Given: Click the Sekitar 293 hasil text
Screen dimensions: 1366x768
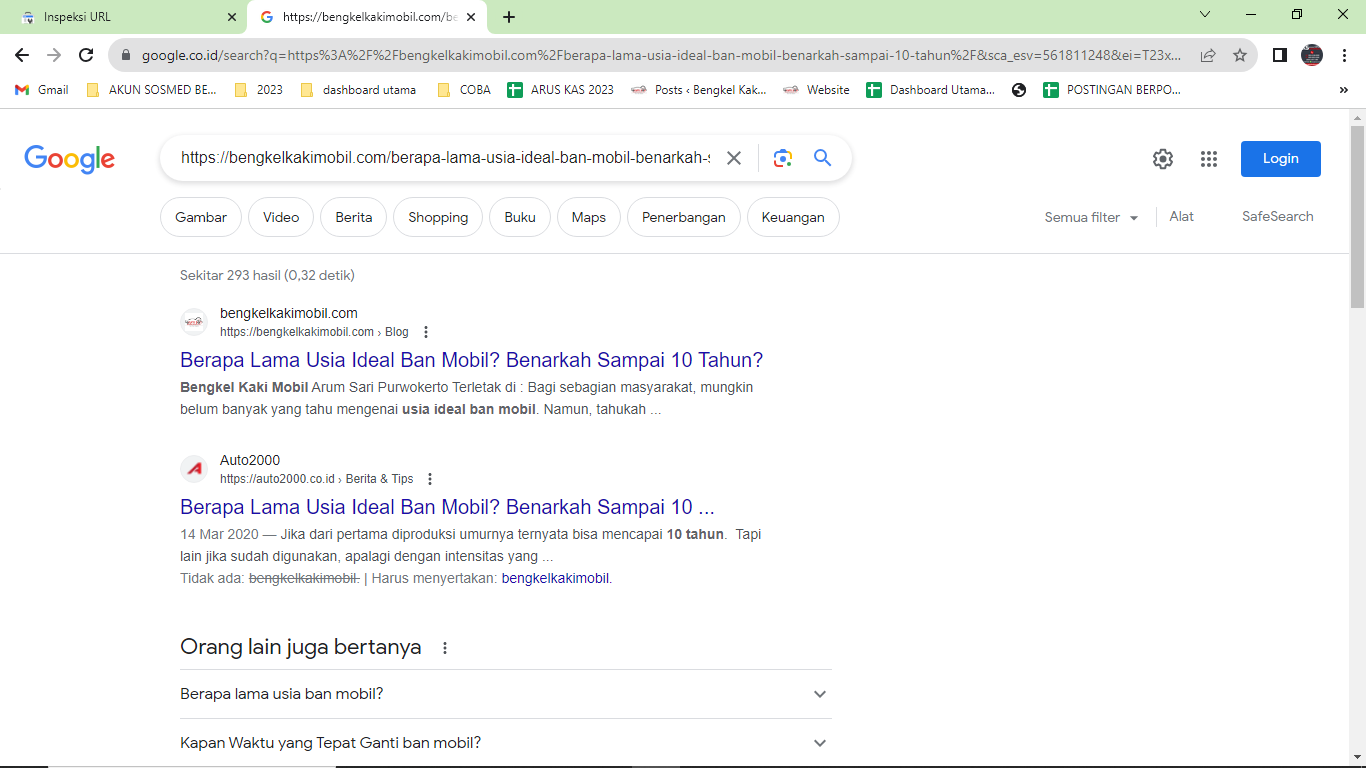Looking at the screenshot, I should pos(267,275).
